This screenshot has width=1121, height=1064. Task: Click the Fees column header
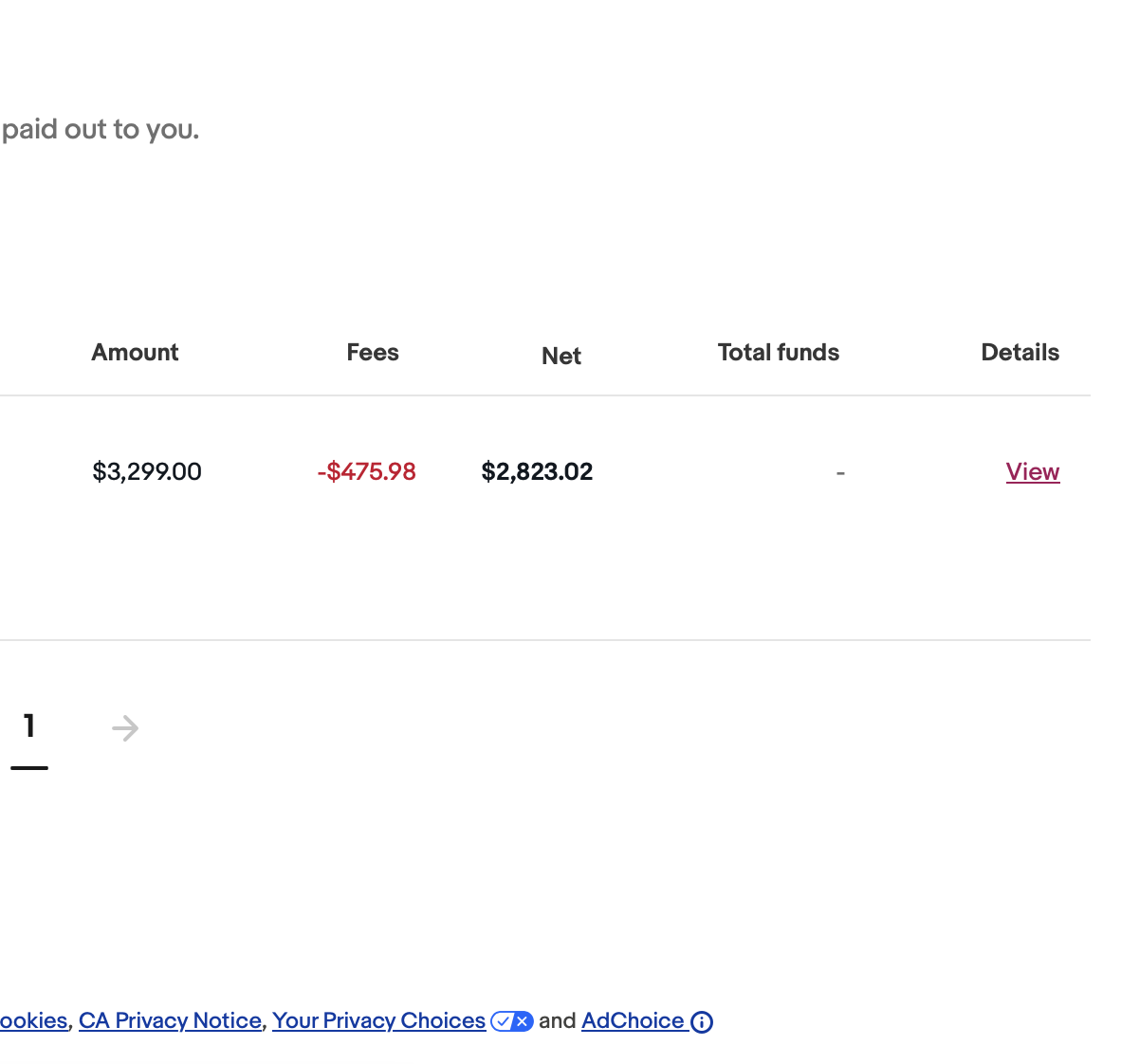(373, 353)
